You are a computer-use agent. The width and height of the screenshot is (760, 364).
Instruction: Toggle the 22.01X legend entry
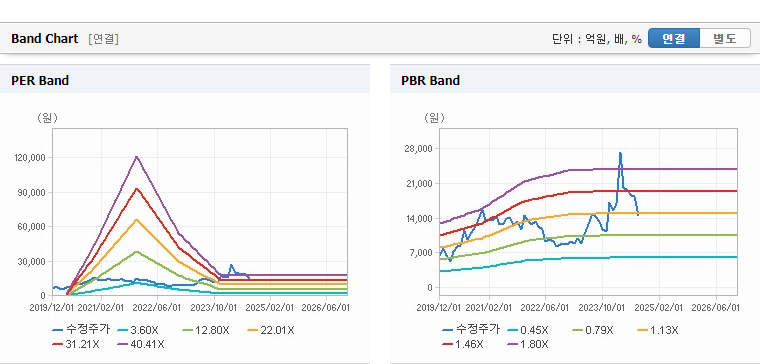(x=270, y=330)
